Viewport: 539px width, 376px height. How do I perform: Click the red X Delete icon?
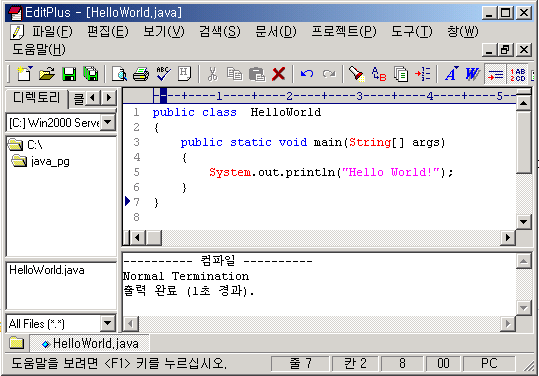click(278, 74)
